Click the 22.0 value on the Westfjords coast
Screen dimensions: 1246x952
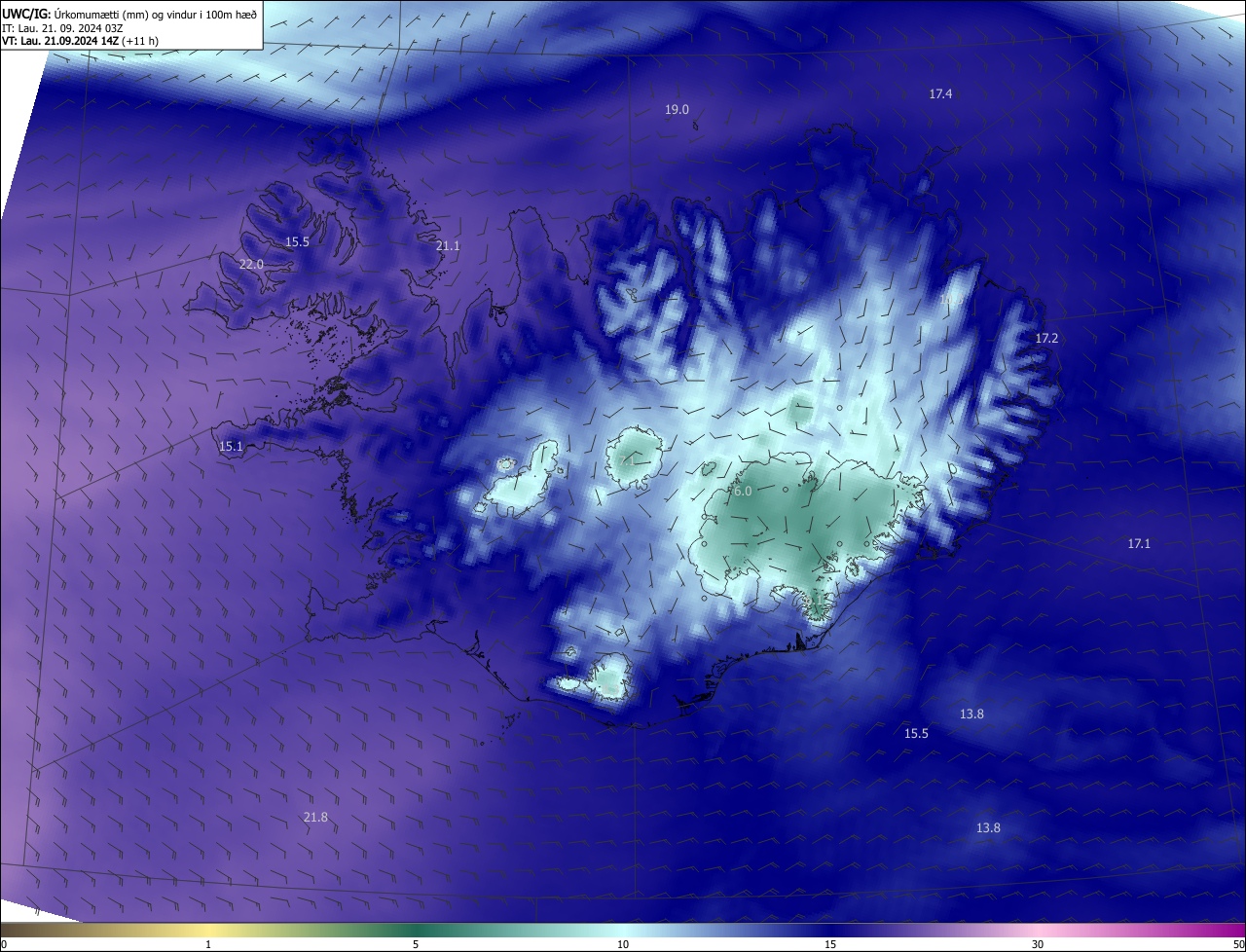251,265
